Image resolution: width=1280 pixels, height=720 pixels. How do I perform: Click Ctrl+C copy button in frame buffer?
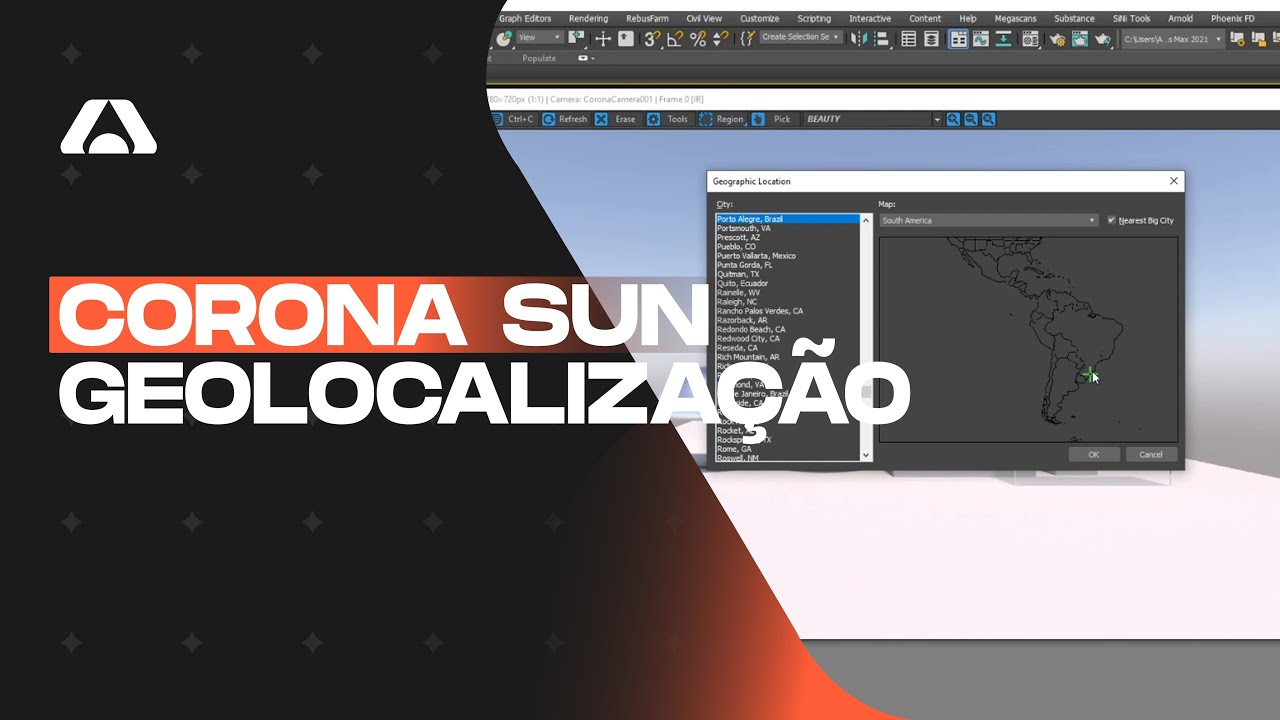(x=513, y=119)
